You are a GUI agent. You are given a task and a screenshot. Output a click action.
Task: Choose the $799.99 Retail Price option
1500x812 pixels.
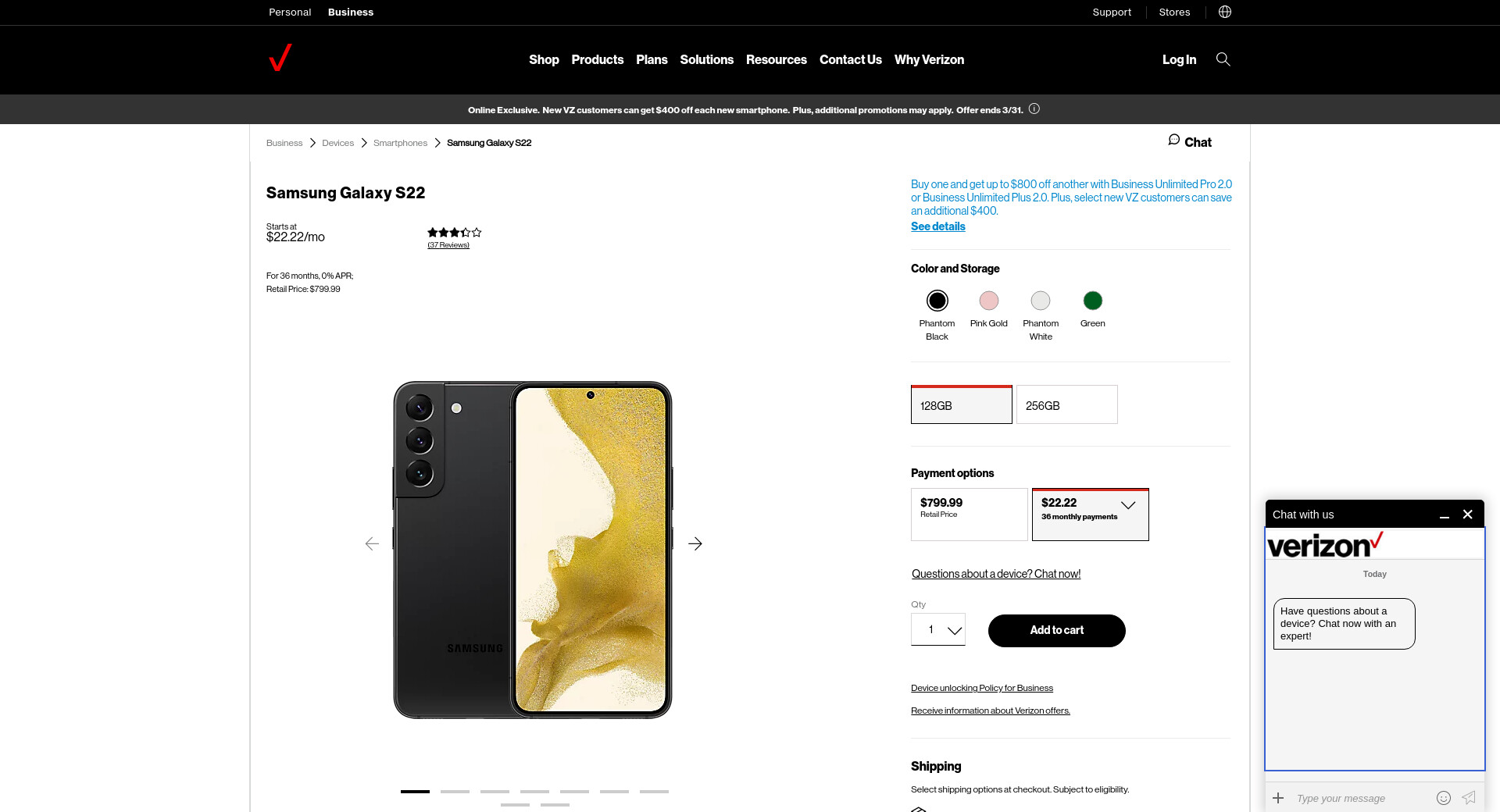click(x=969, y=514)
